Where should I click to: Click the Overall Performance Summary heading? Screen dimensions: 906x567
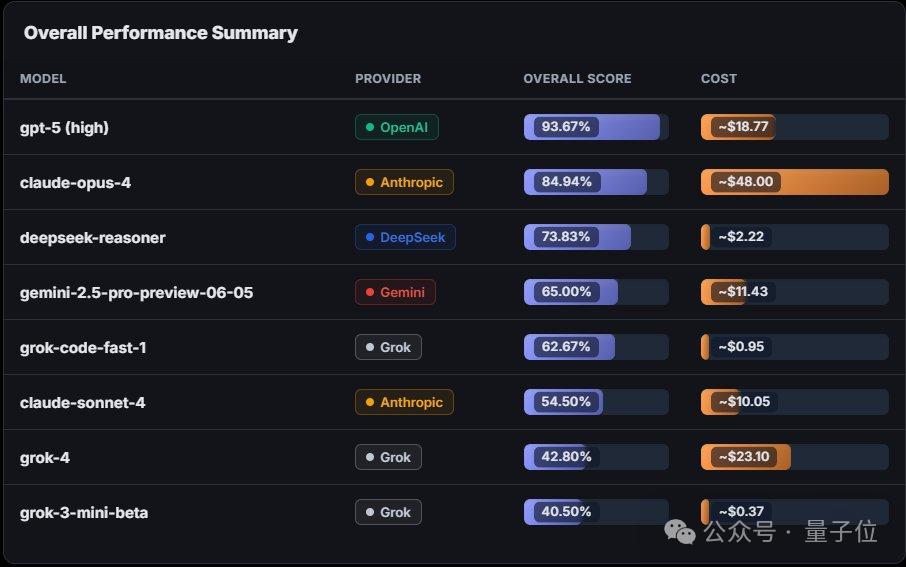(x=160, y=33)
